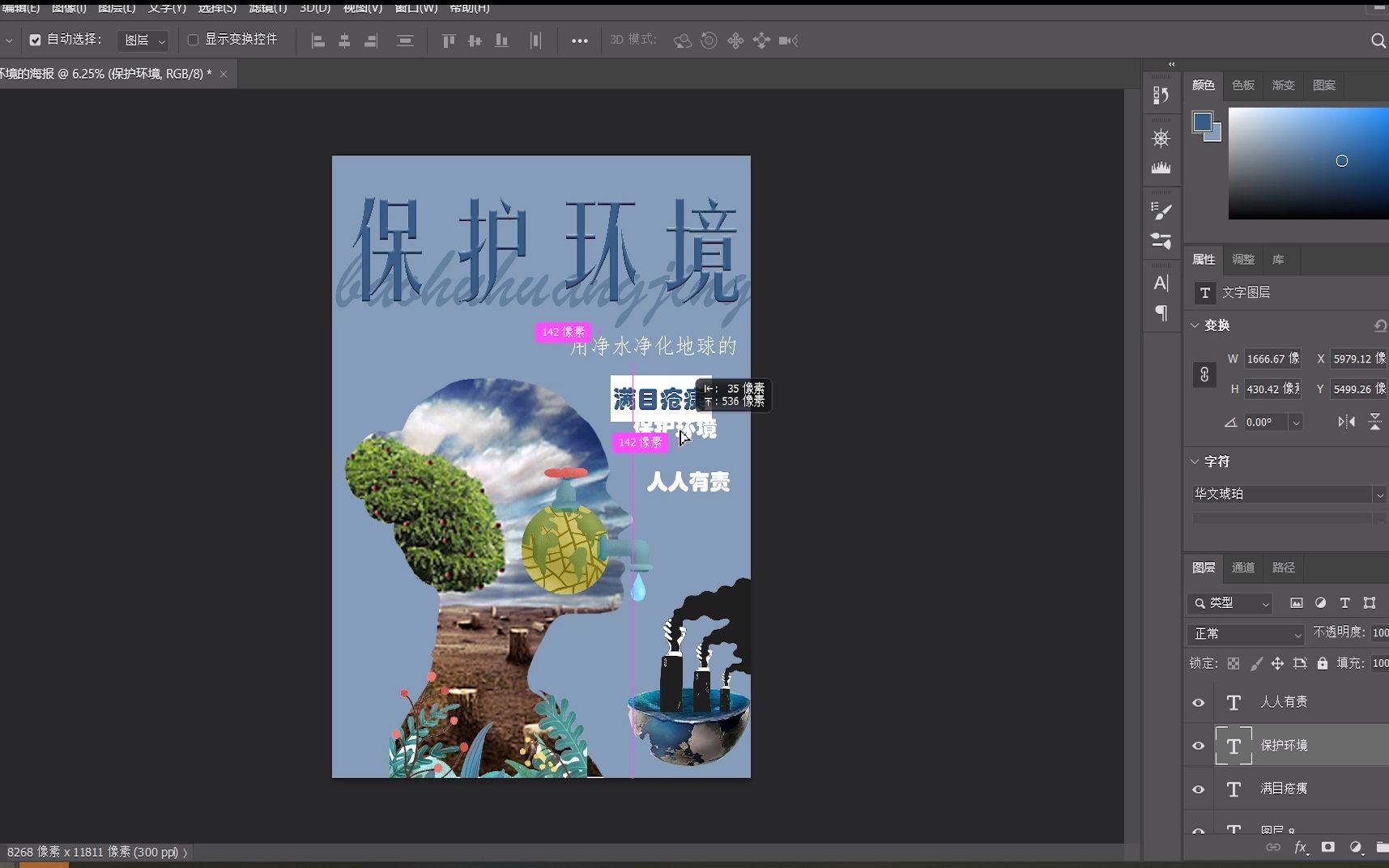Click the align right edges icon
Viewport: 1389px width, 868px height.
(x=371, y=40)
